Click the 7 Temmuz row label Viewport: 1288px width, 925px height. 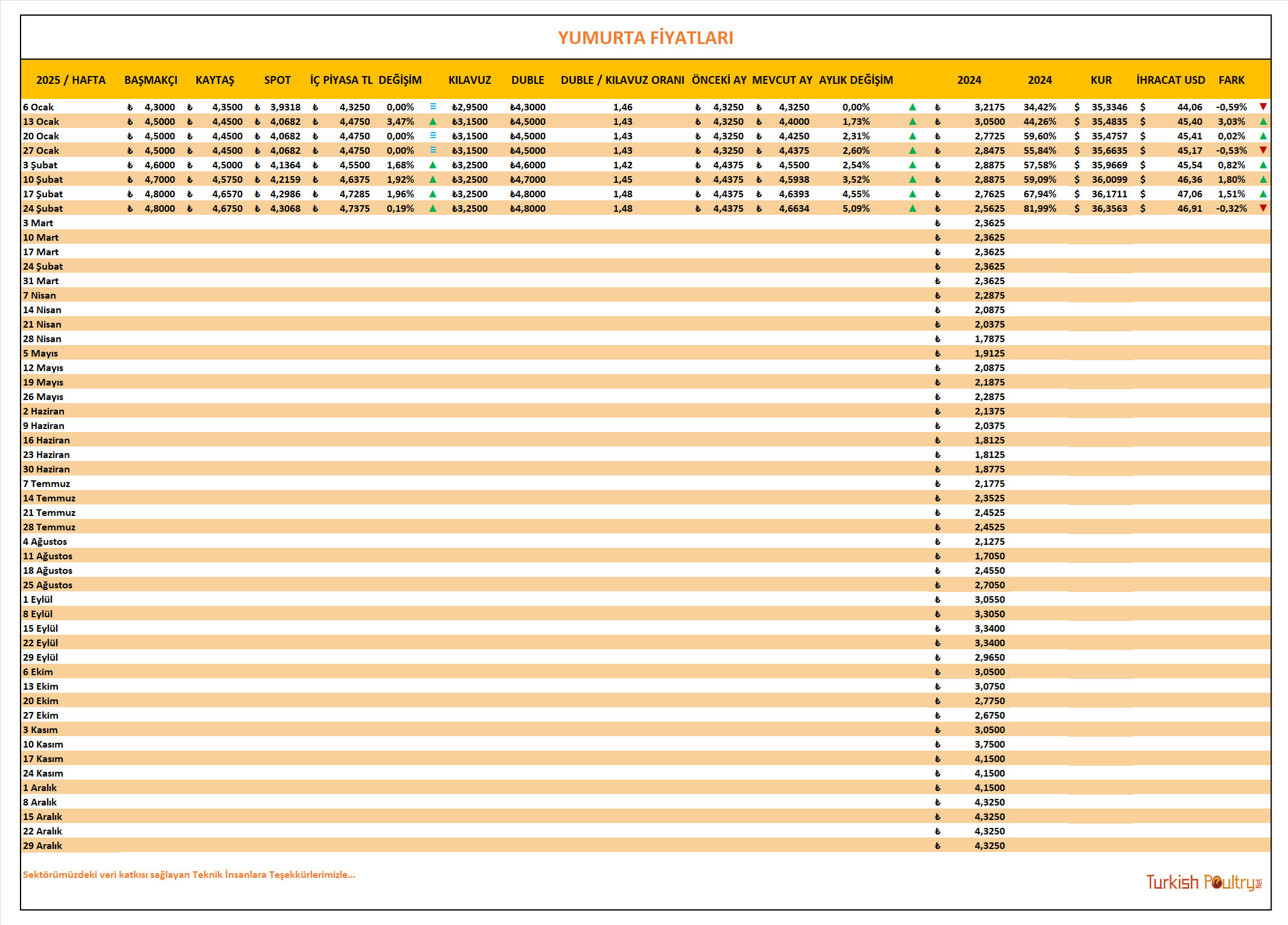pos(46,483)
